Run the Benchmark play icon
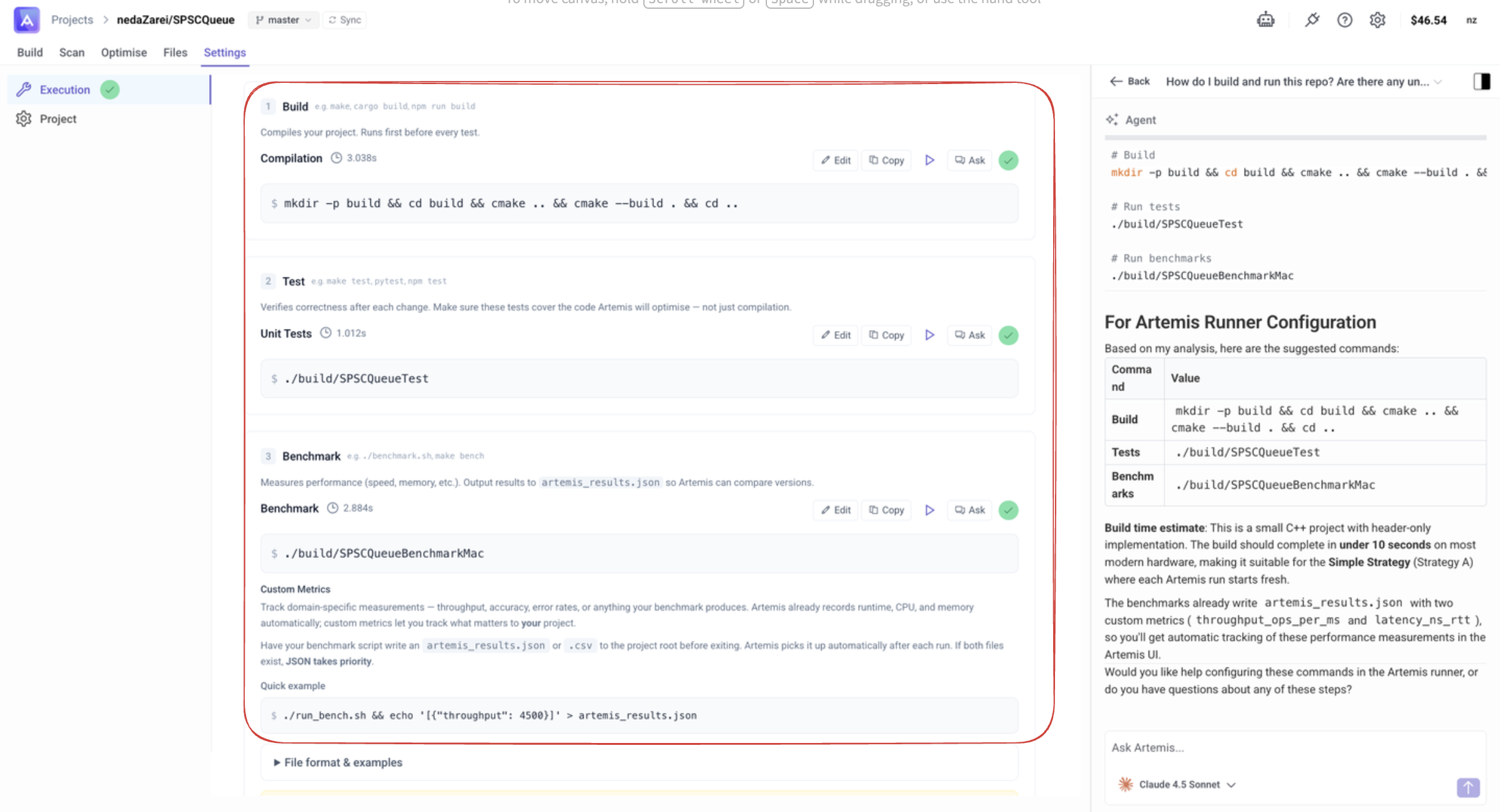1500x812 pixels. tap(929, 510)
